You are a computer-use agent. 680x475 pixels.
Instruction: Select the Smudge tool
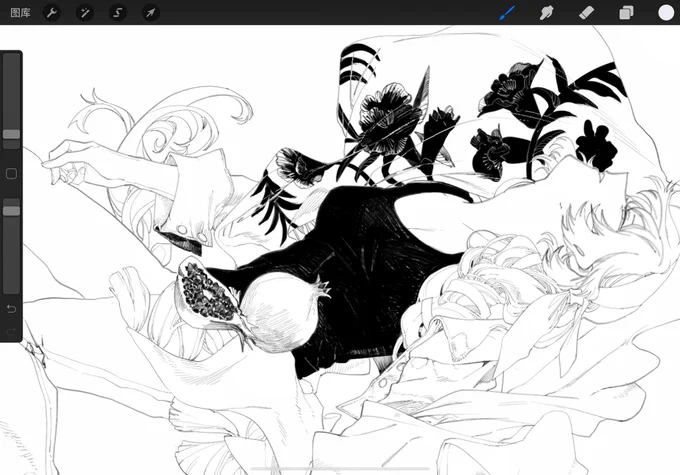pos(546,13)
